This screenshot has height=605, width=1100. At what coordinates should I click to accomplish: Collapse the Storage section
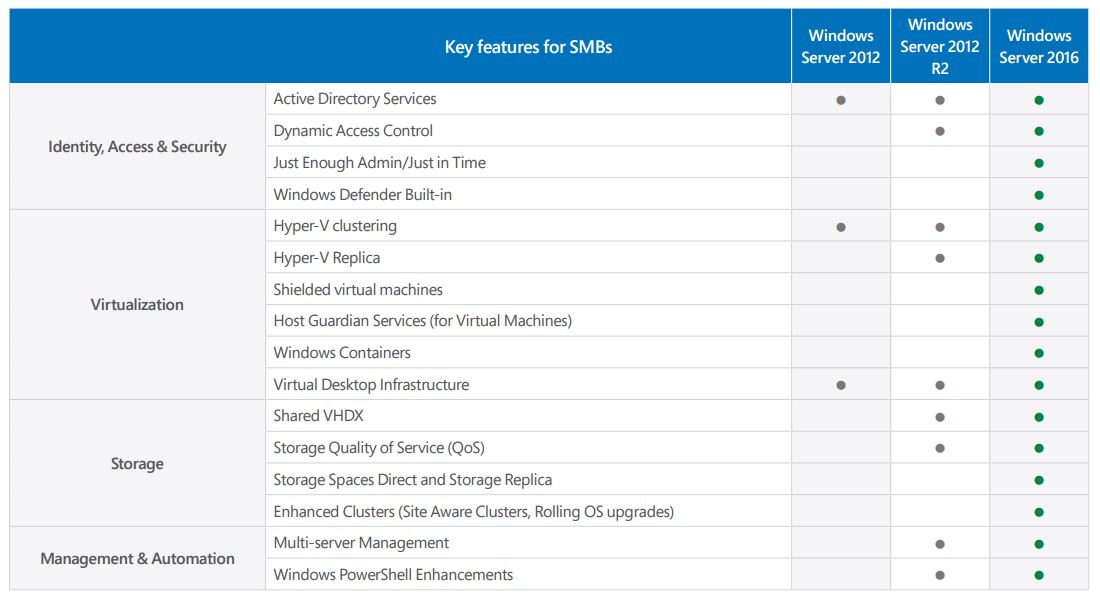pyautogui.click(x=136, y=463)
